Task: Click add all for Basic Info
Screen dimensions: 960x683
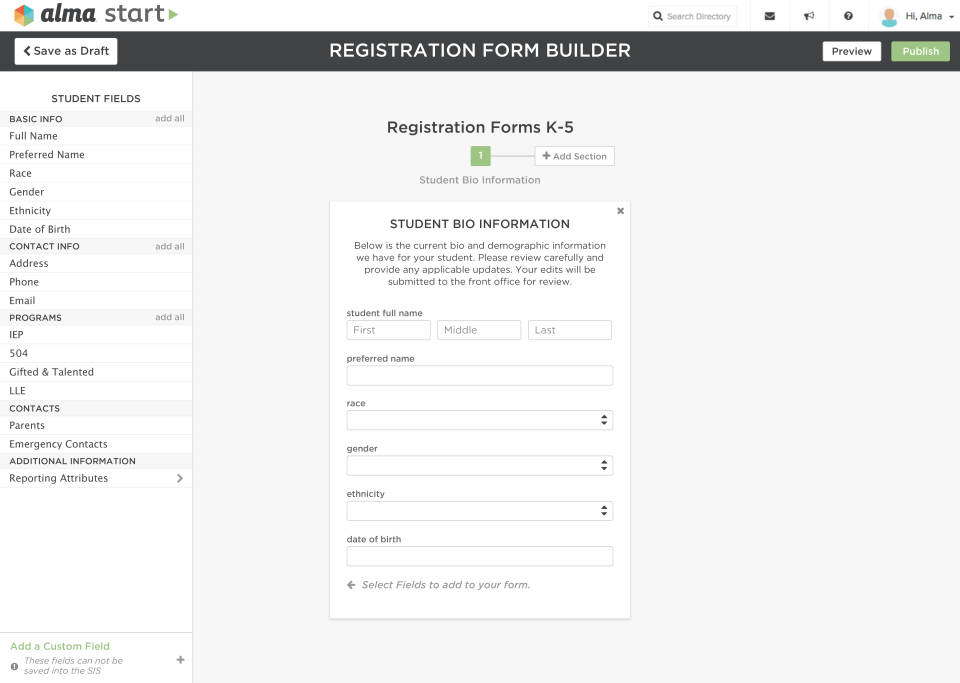Action: [x=169, y=118]
